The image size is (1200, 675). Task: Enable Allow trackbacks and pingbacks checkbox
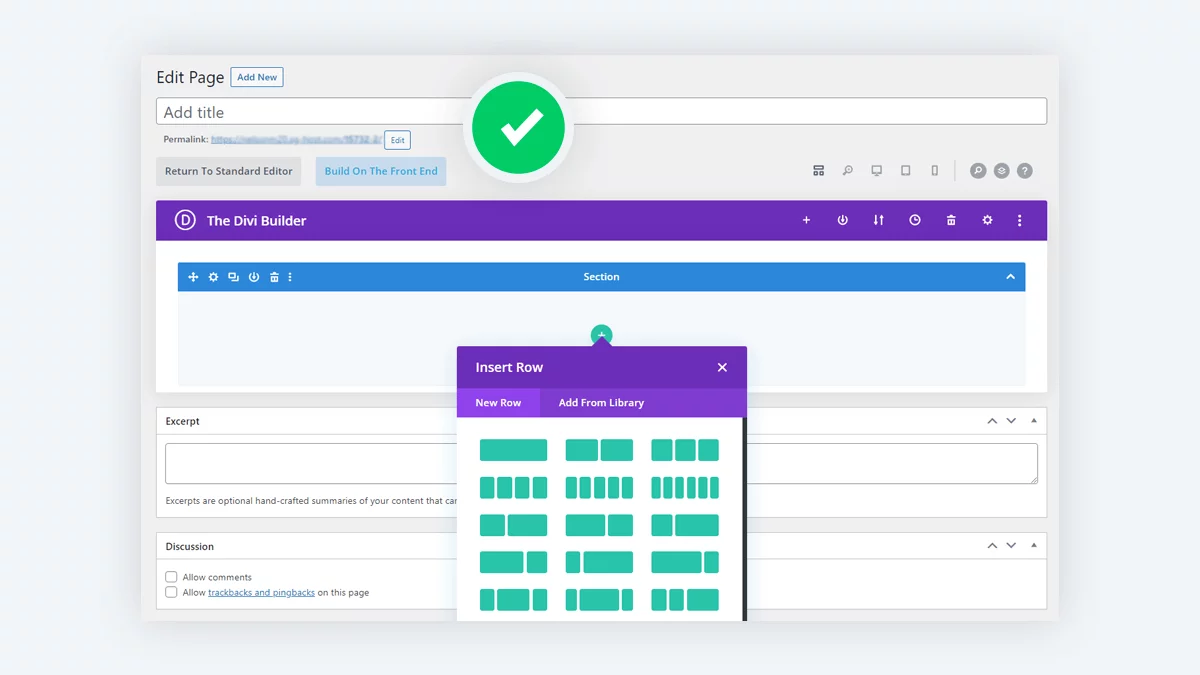(171, 592)
